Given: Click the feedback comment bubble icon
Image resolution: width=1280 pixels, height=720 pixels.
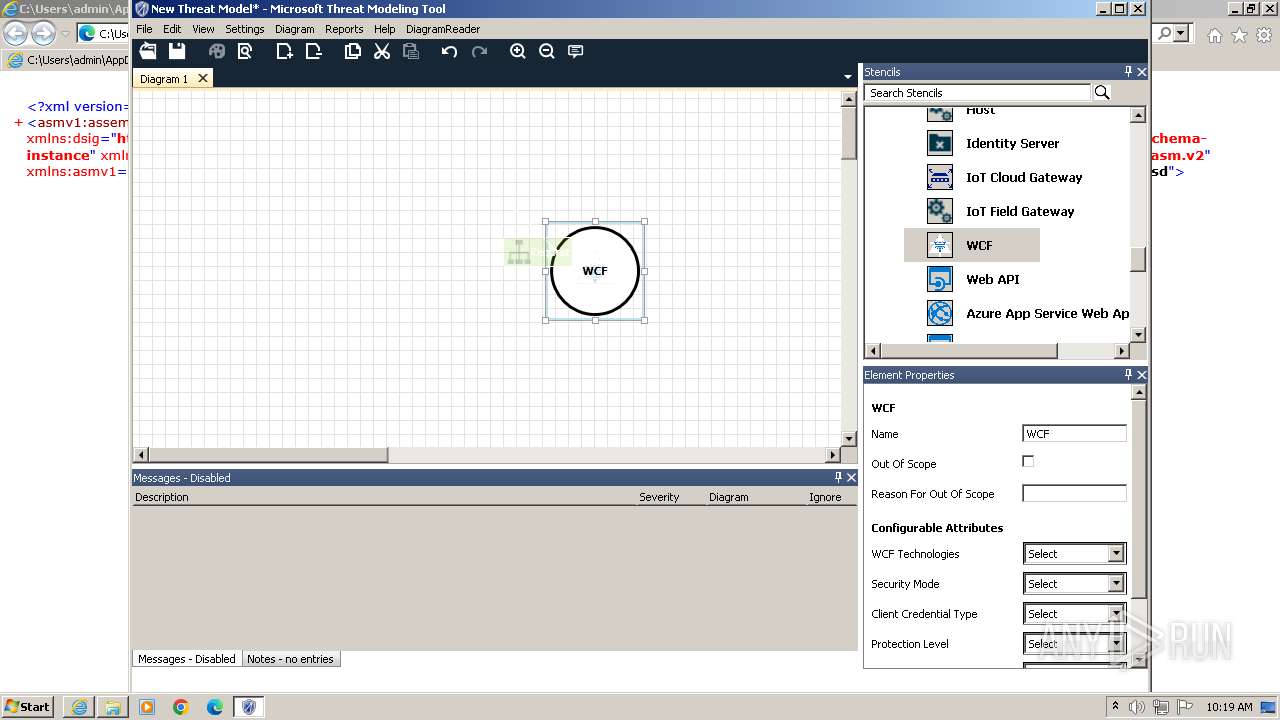Looking at the screenshot, I should 576,51.
